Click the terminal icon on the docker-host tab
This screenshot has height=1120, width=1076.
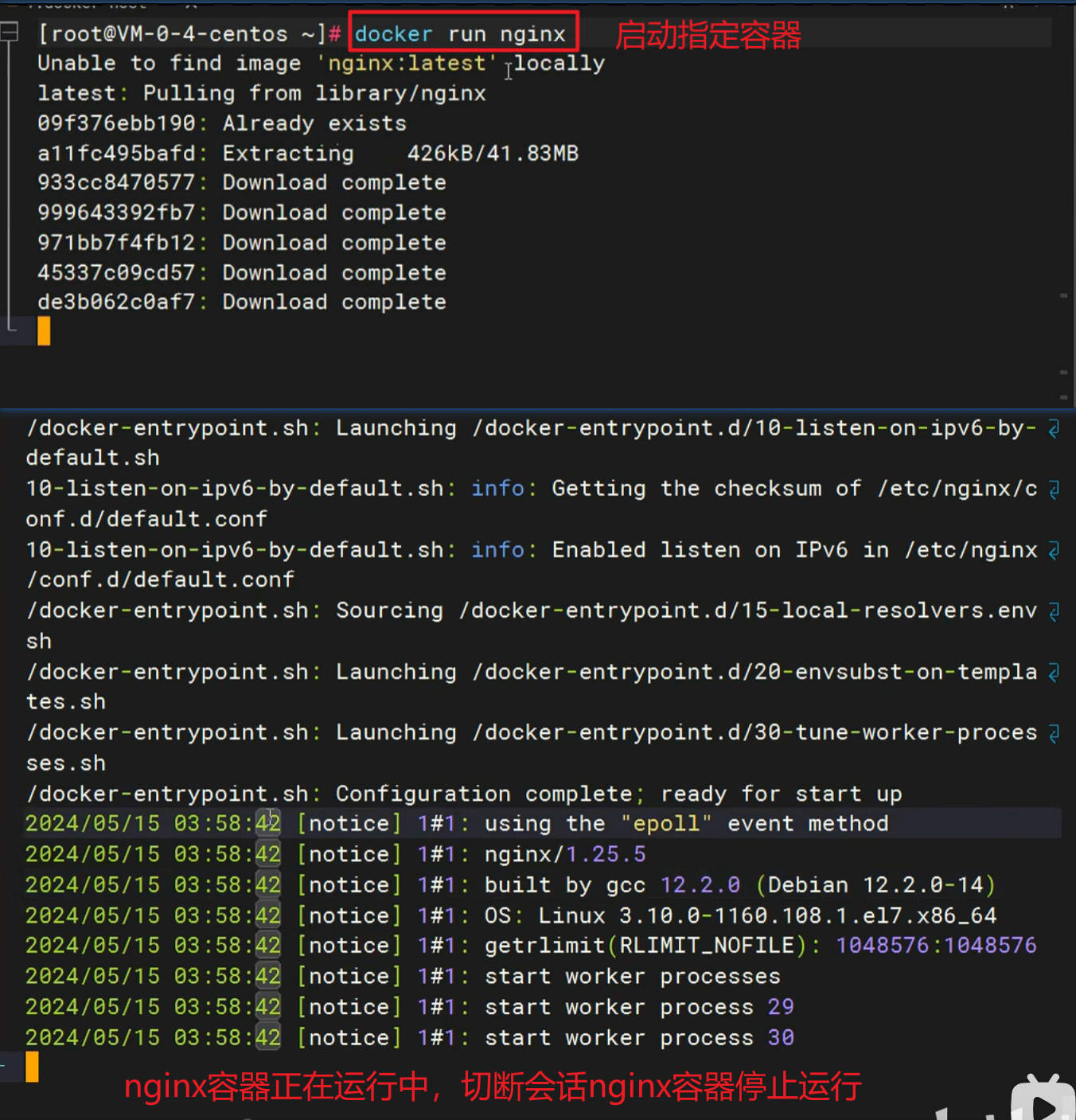pos(10,4)
